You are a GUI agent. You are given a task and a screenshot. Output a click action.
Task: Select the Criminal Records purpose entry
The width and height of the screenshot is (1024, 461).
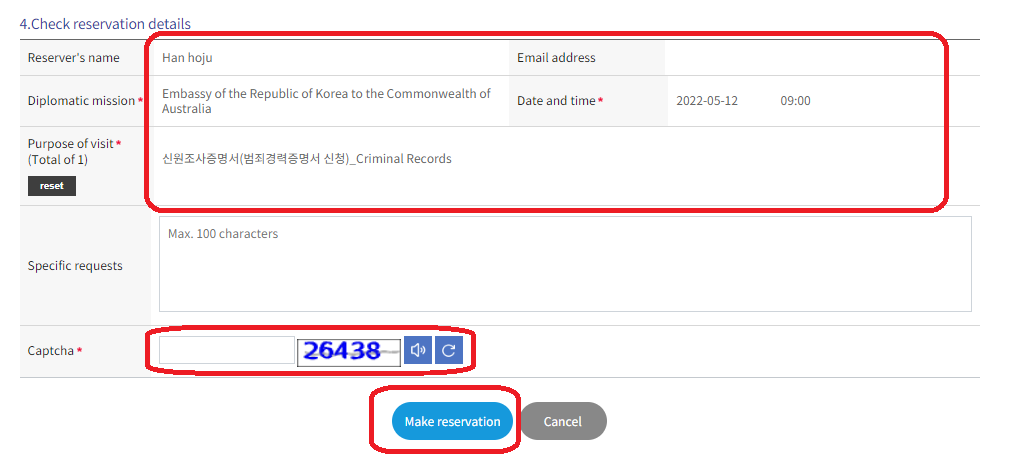307,158
